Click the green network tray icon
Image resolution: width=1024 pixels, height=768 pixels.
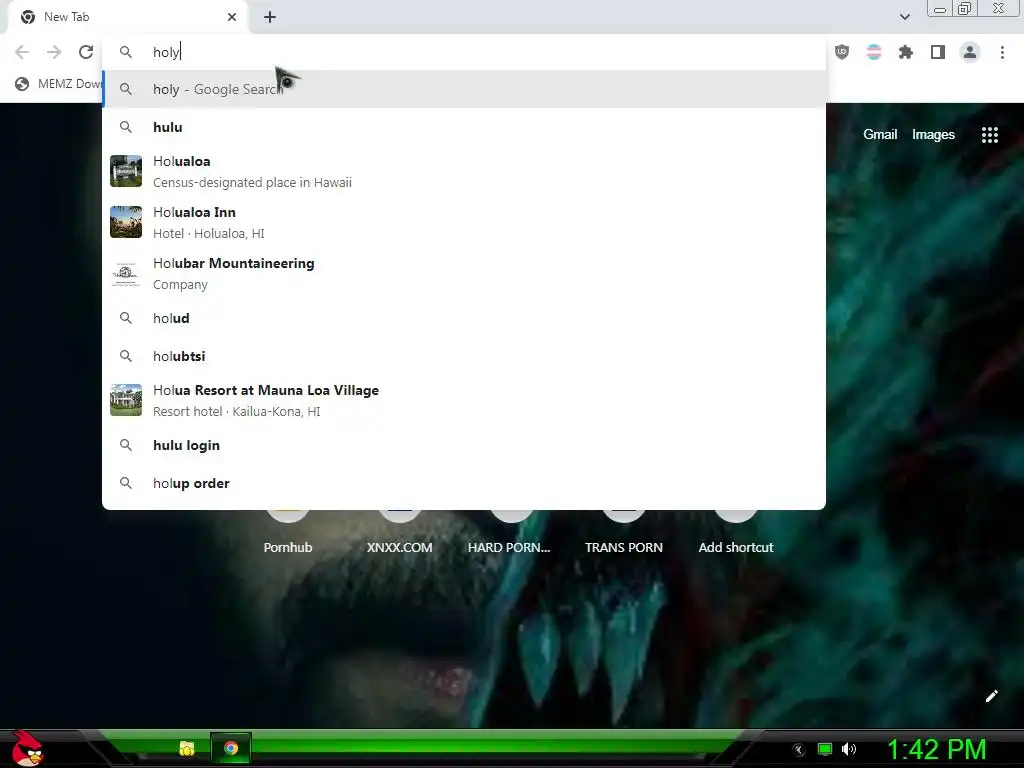[x=825, y=749]
